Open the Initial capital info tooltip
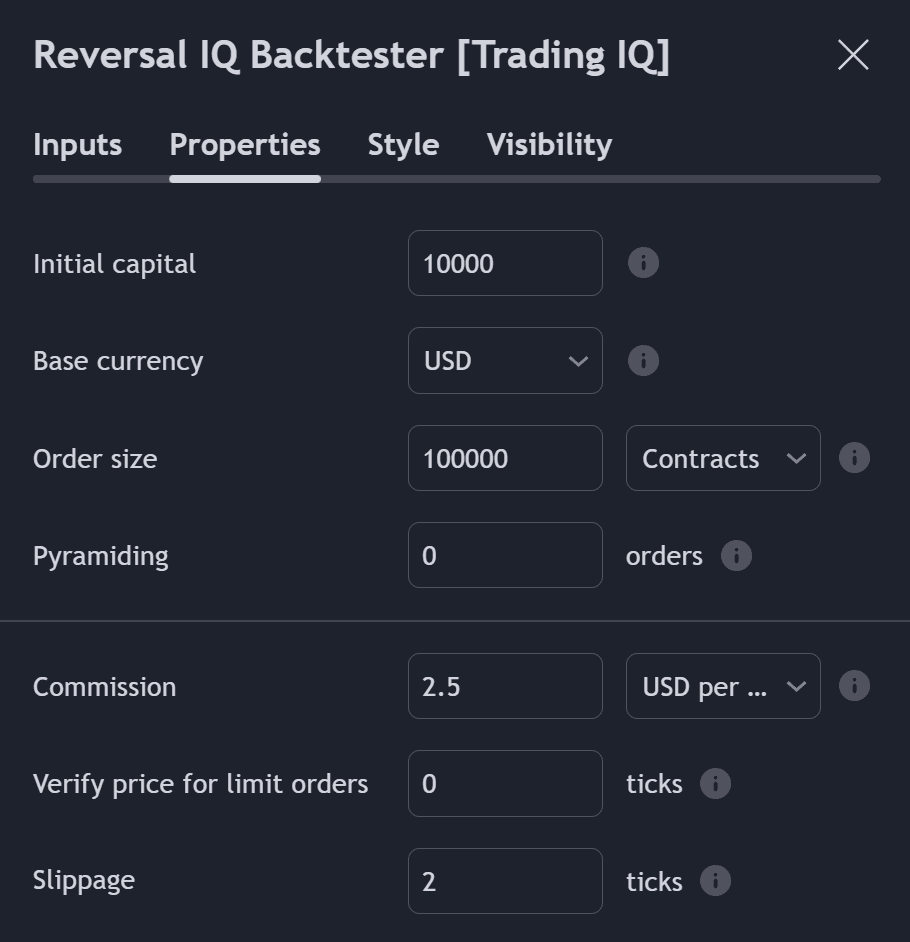910x942 pixels. [x=643, y=263]
